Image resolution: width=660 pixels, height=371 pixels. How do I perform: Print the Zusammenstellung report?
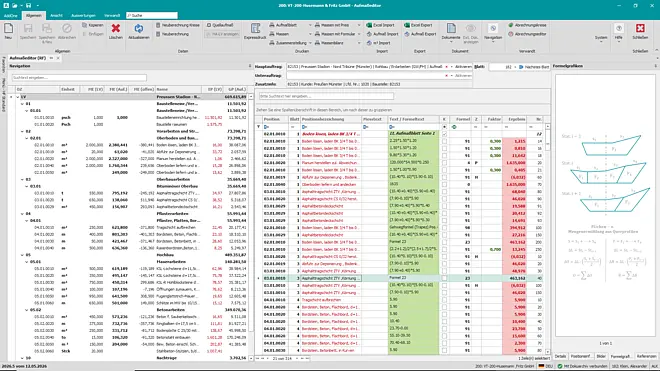pyautogui.click(x=288, y=43)
